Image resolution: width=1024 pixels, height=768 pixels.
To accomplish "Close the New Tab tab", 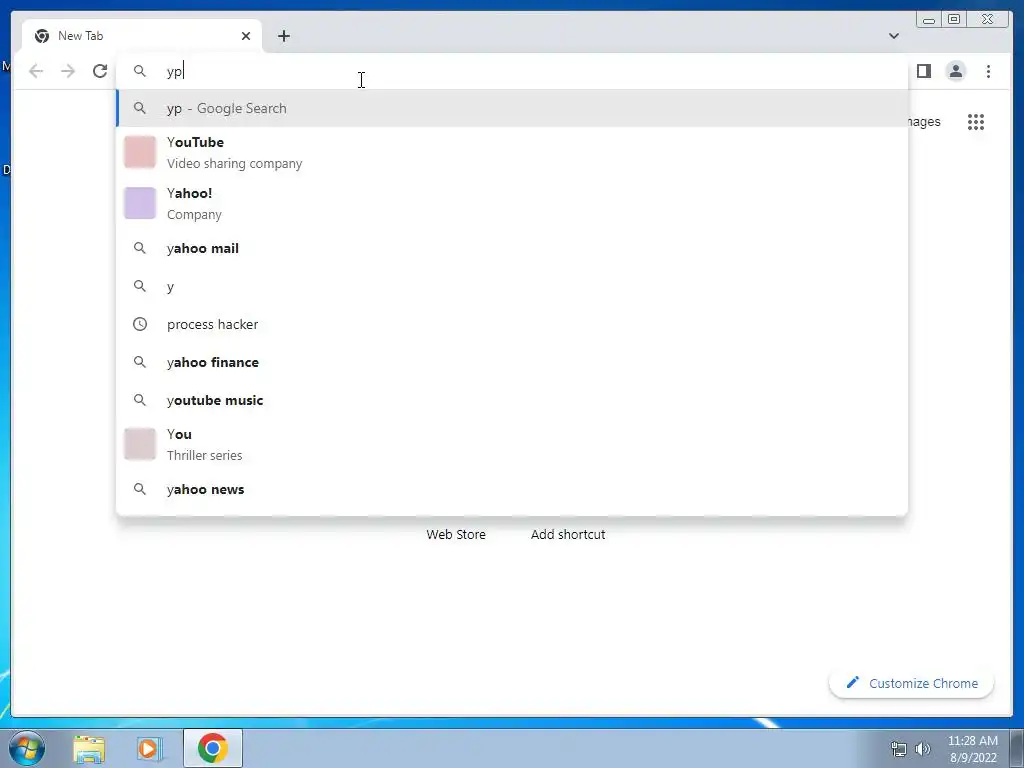I will 246,36.
